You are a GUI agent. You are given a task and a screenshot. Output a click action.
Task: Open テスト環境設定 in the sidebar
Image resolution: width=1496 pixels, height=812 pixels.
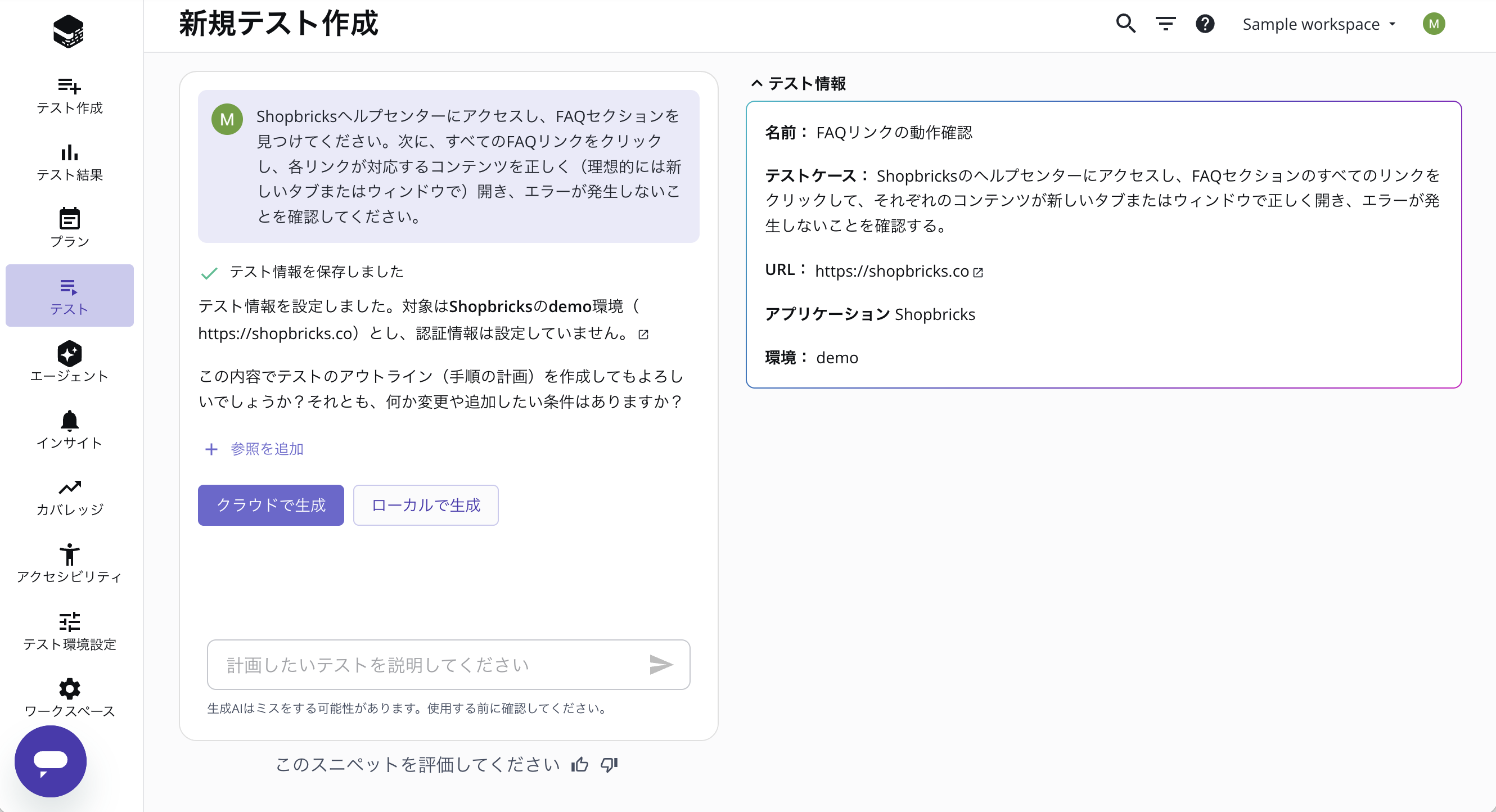pos(70,631)
